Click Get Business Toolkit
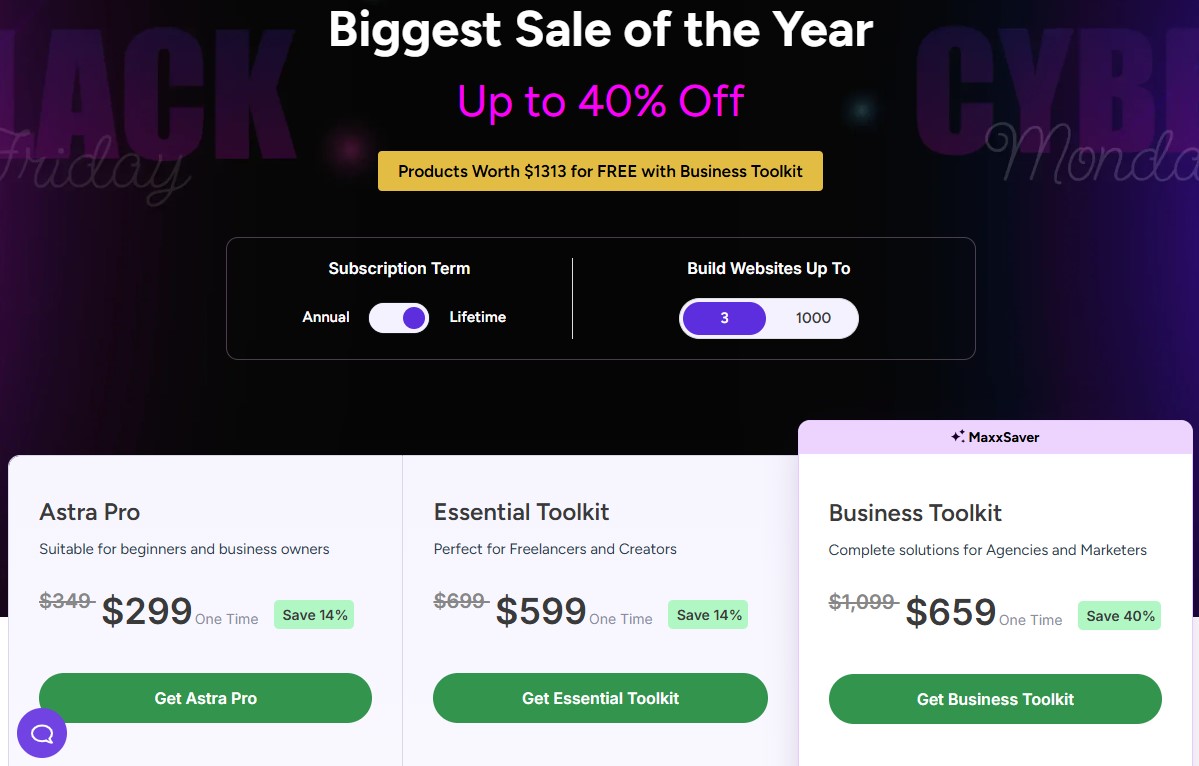The width and height of the screenshot is (1199, 766). [x=994, y=700]
